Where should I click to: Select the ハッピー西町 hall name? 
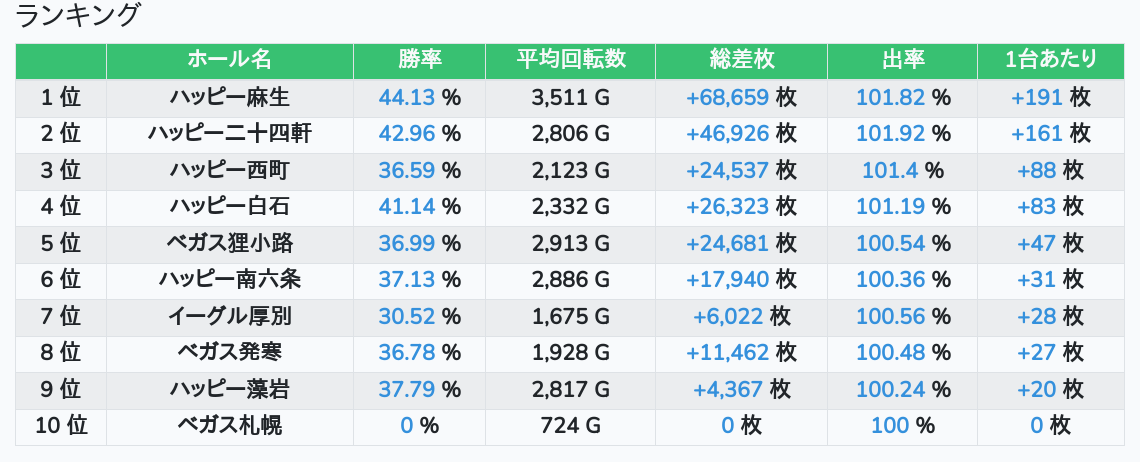[x=229, y=170]
